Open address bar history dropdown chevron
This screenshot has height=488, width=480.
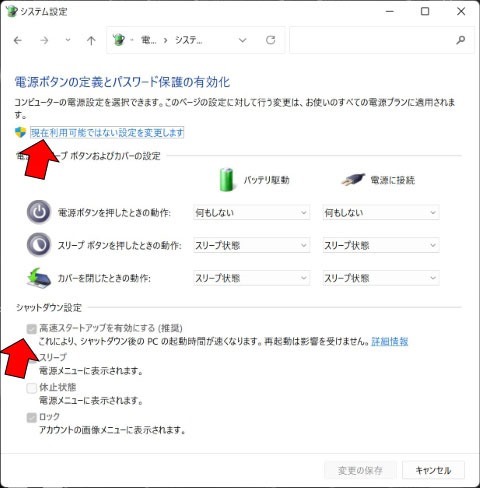tap(243, 40)
